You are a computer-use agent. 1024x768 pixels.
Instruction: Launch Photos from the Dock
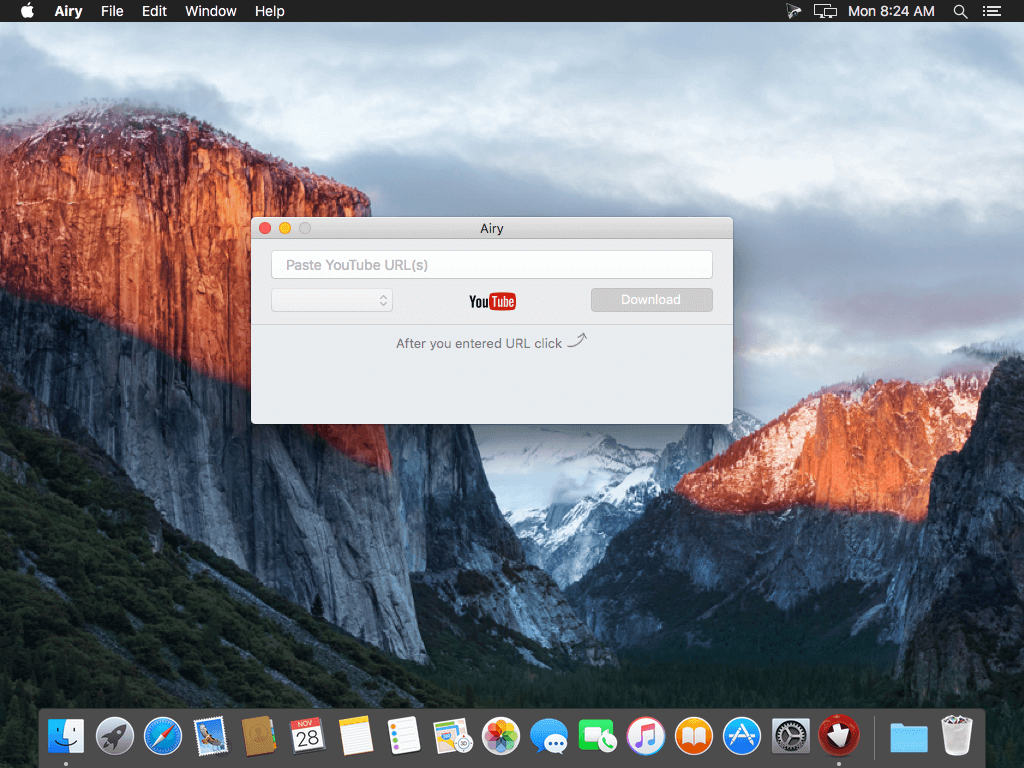tap(501, 737)
